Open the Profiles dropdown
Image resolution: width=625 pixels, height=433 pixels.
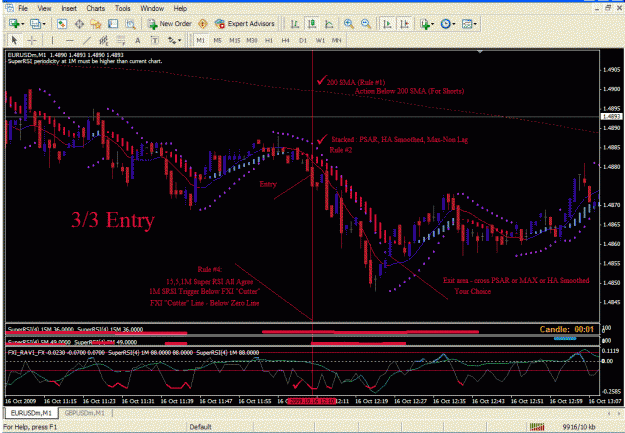click(x=38, y=24)
